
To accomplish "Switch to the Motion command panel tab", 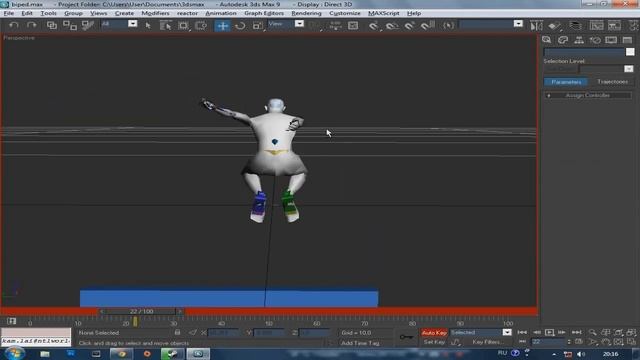I will point(595,40).
